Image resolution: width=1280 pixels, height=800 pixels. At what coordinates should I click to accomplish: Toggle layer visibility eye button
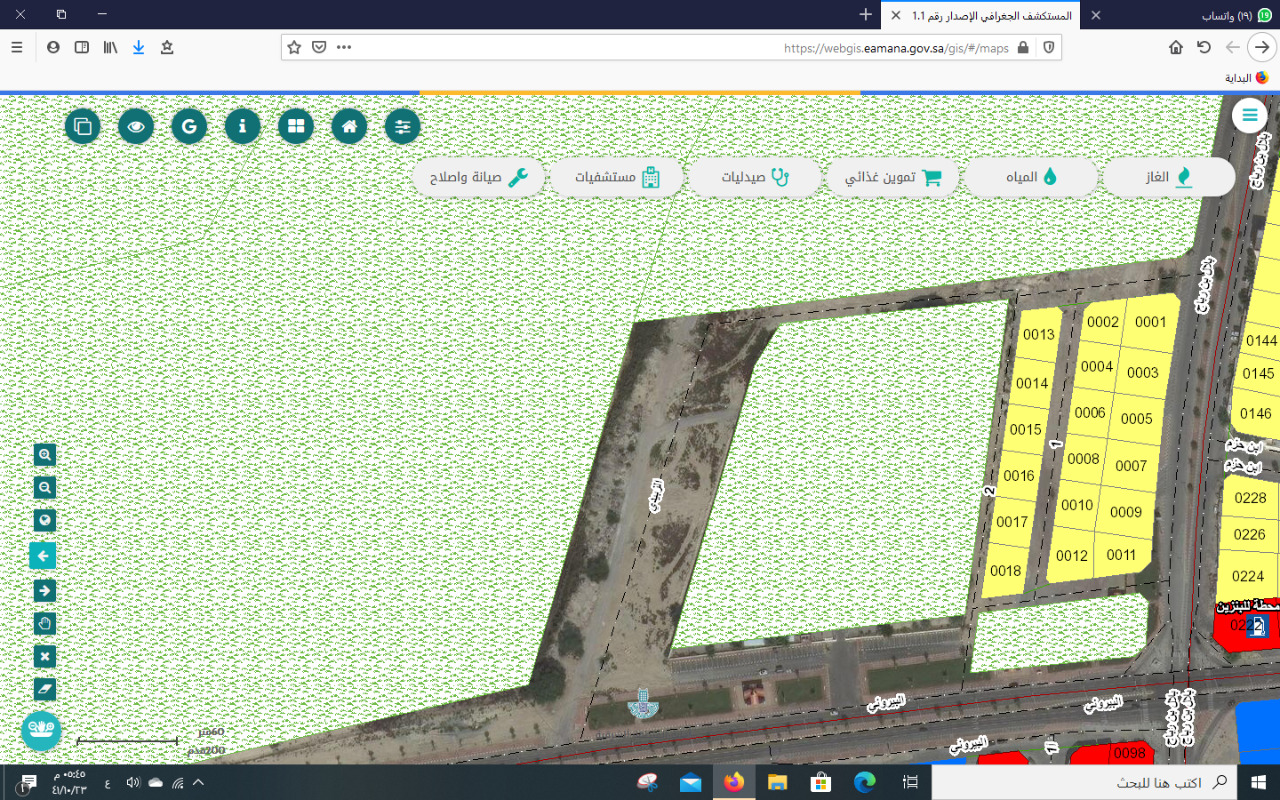[x=136, y=127]
